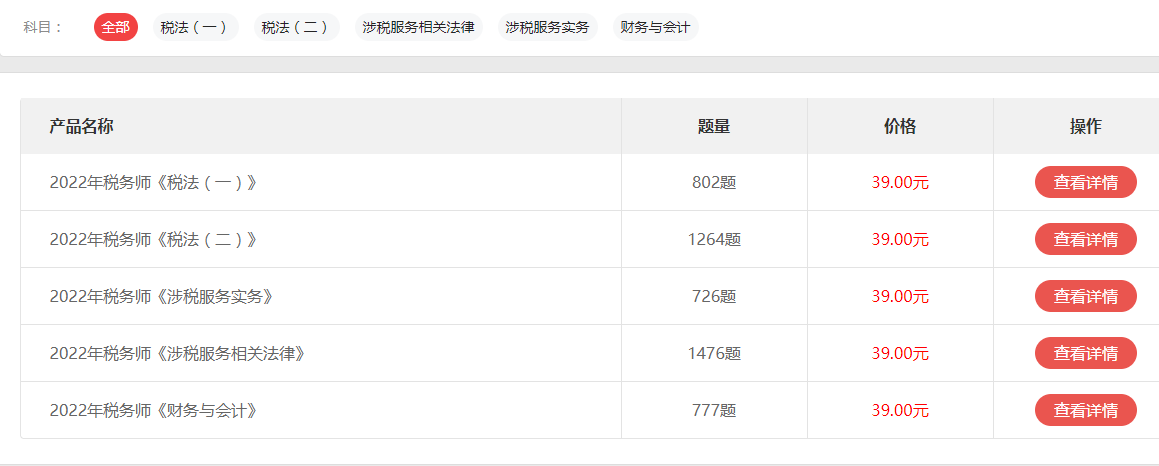This screenshot has height=466, width=1159.
Task: View details for 财务与会计 product
Action: pyautogui.click(x=1085, y=410)
